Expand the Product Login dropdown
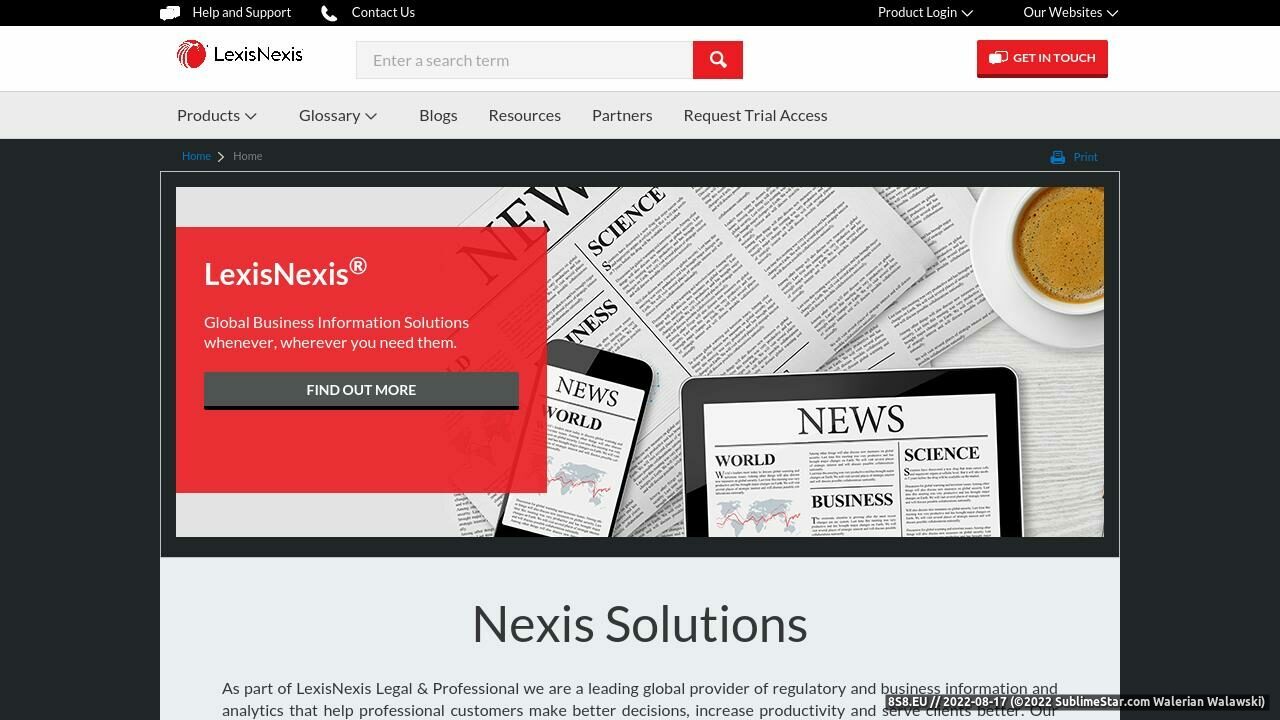 [925, 12]
